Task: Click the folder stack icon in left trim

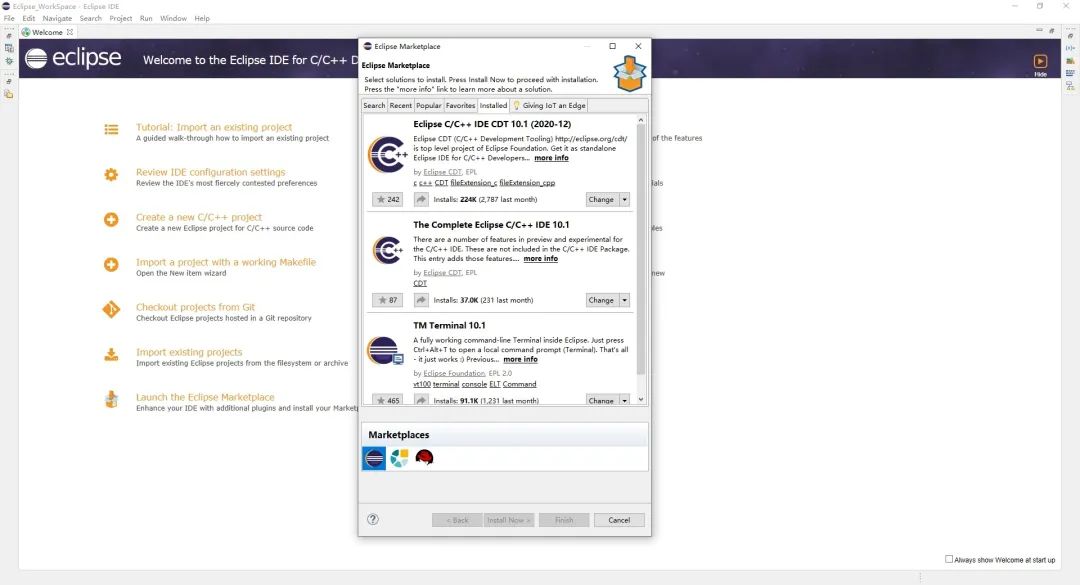Action: (9, 94)
